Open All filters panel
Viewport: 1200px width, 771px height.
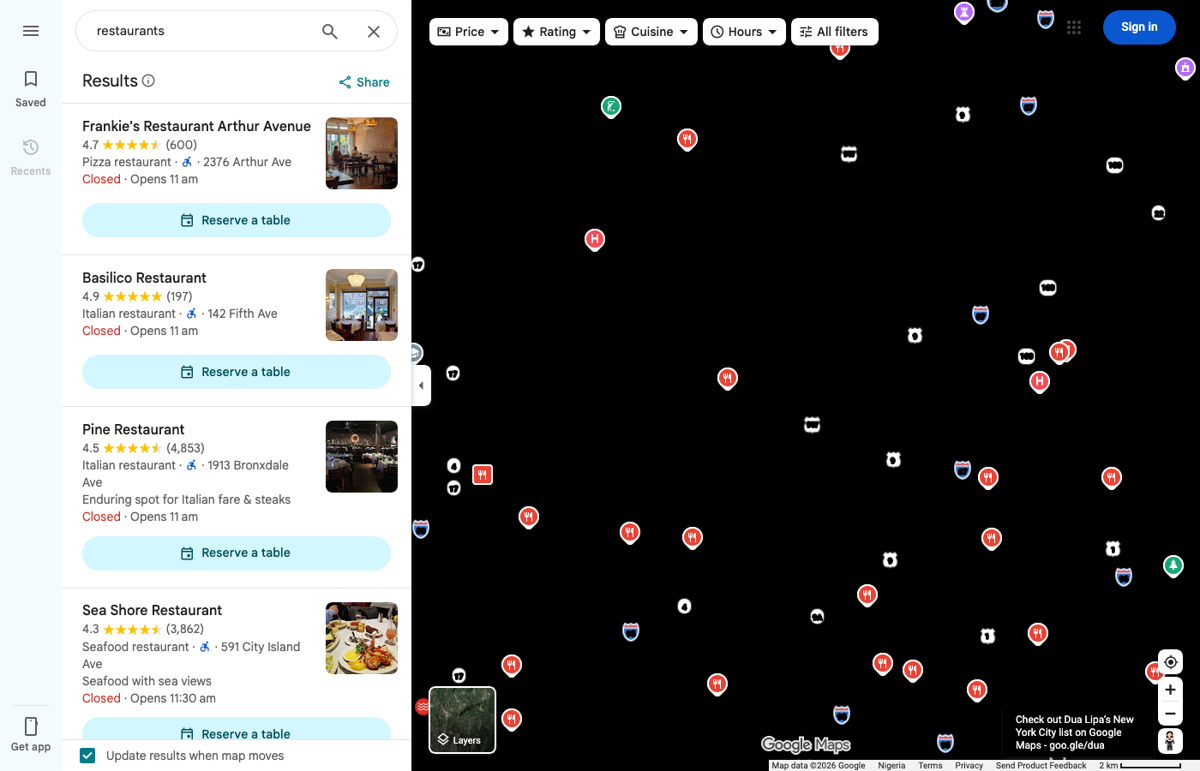point(835,32)
